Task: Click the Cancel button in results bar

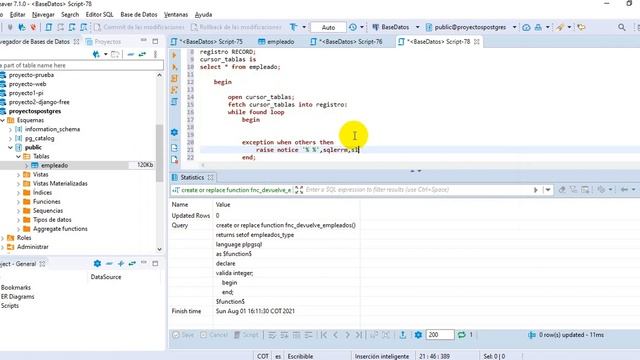Action: point(214,335)
